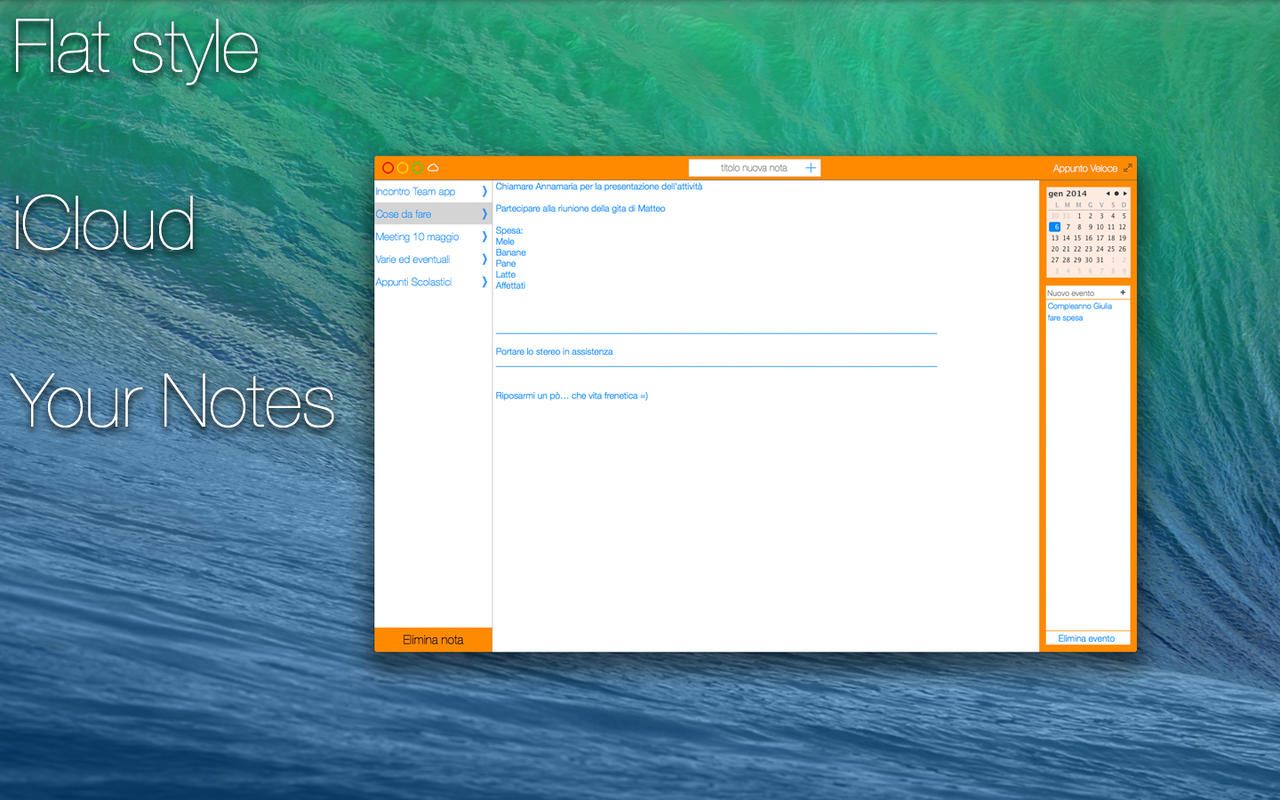Open the Meeting 10 maggio note
1280x800 pixels.
433,237
